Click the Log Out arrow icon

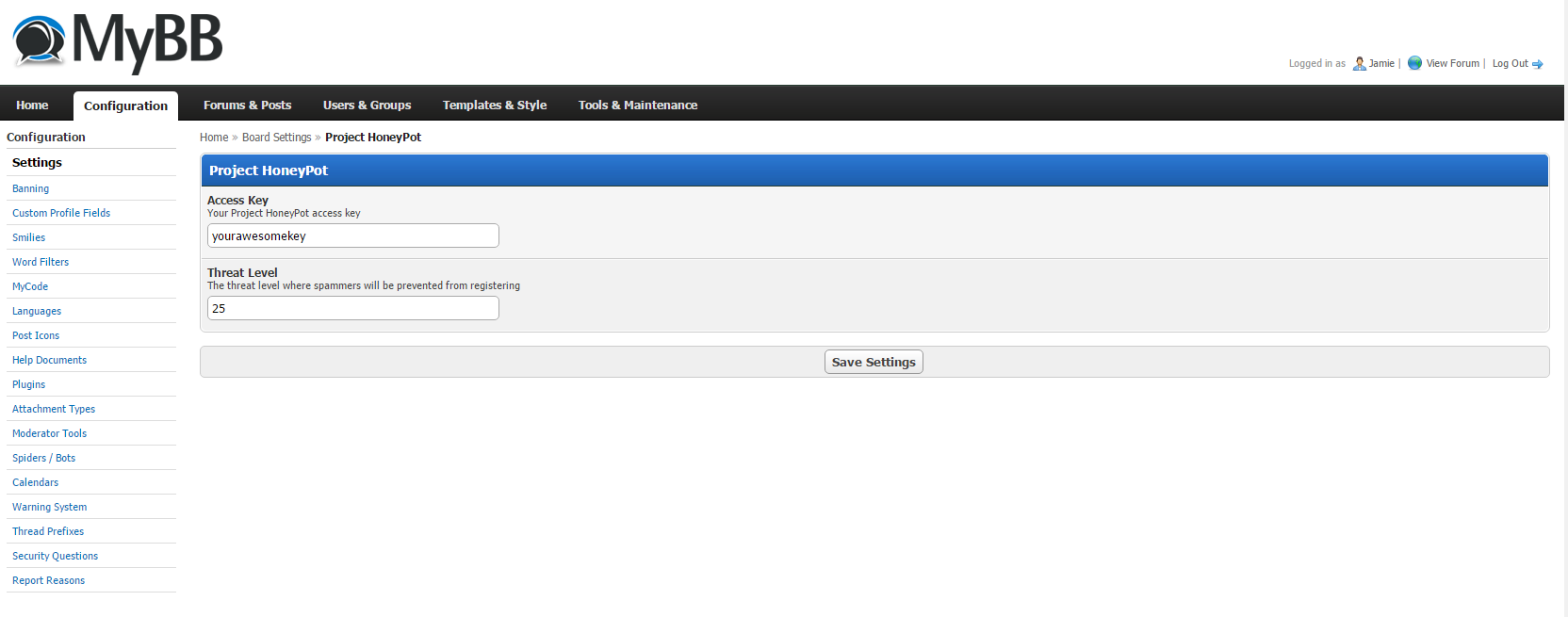point(1538,64)
